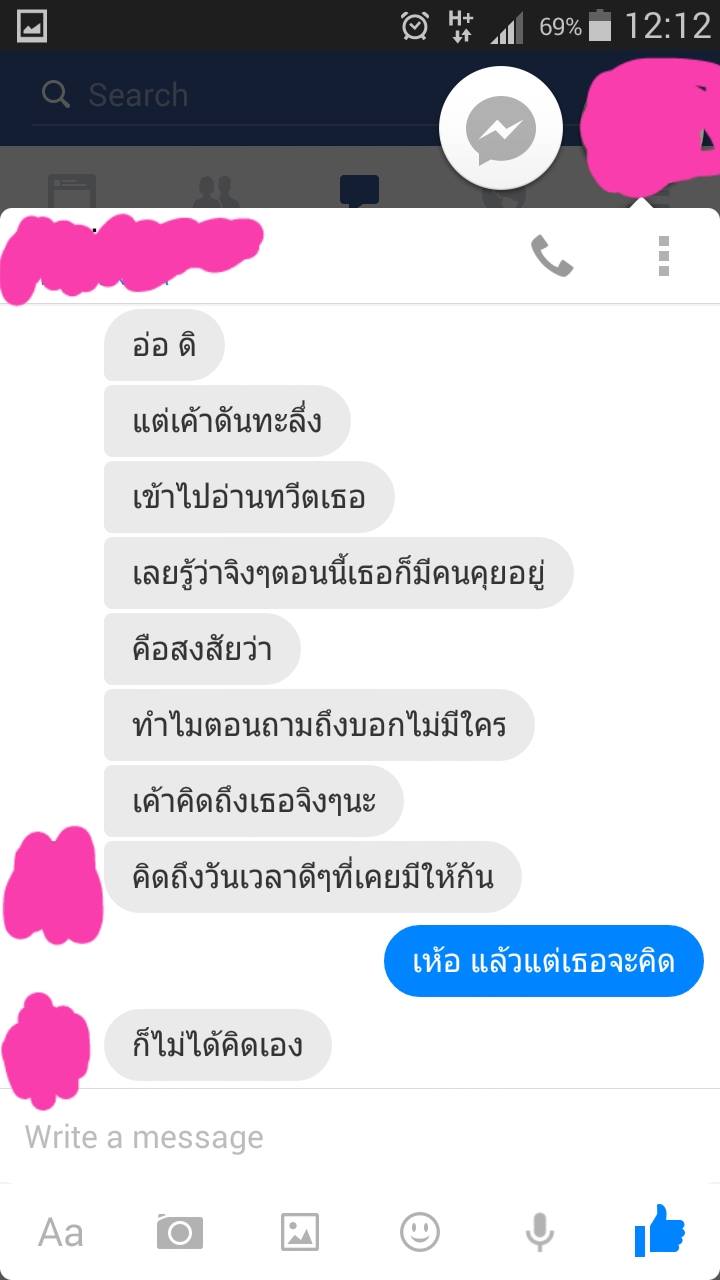
Task: Open the camera to take photo
Action: (180, 1232)
